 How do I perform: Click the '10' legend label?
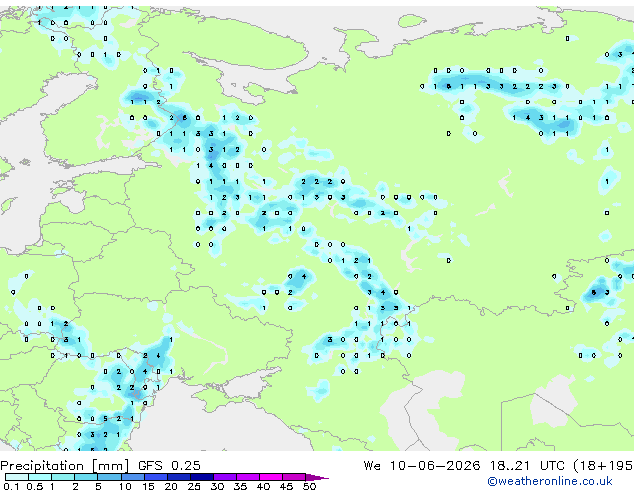[125, 486]
